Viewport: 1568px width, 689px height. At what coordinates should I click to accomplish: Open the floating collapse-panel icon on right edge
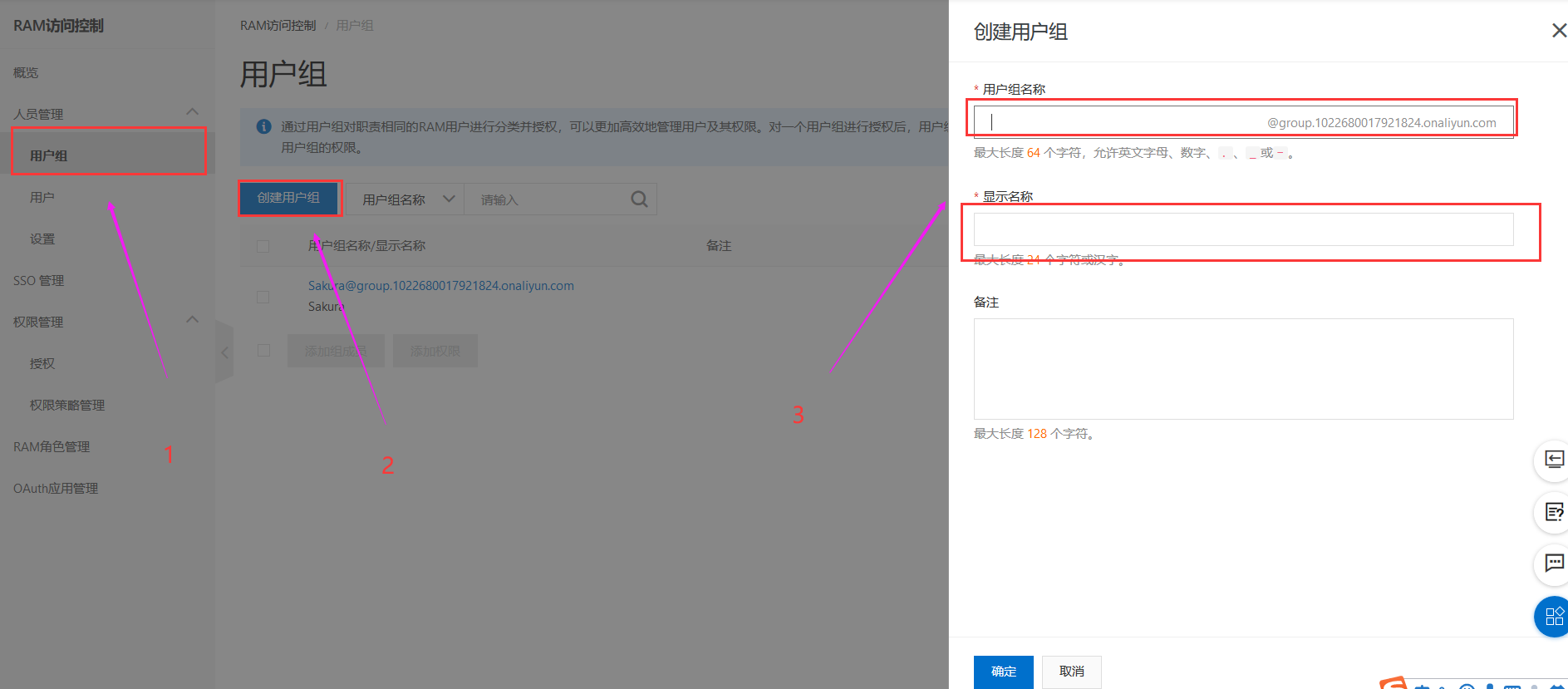click(1553, 460)
